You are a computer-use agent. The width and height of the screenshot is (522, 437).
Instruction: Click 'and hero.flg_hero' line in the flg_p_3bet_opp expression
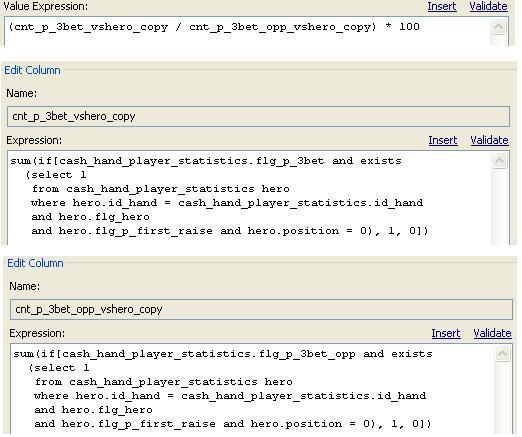tap(93, 410)
